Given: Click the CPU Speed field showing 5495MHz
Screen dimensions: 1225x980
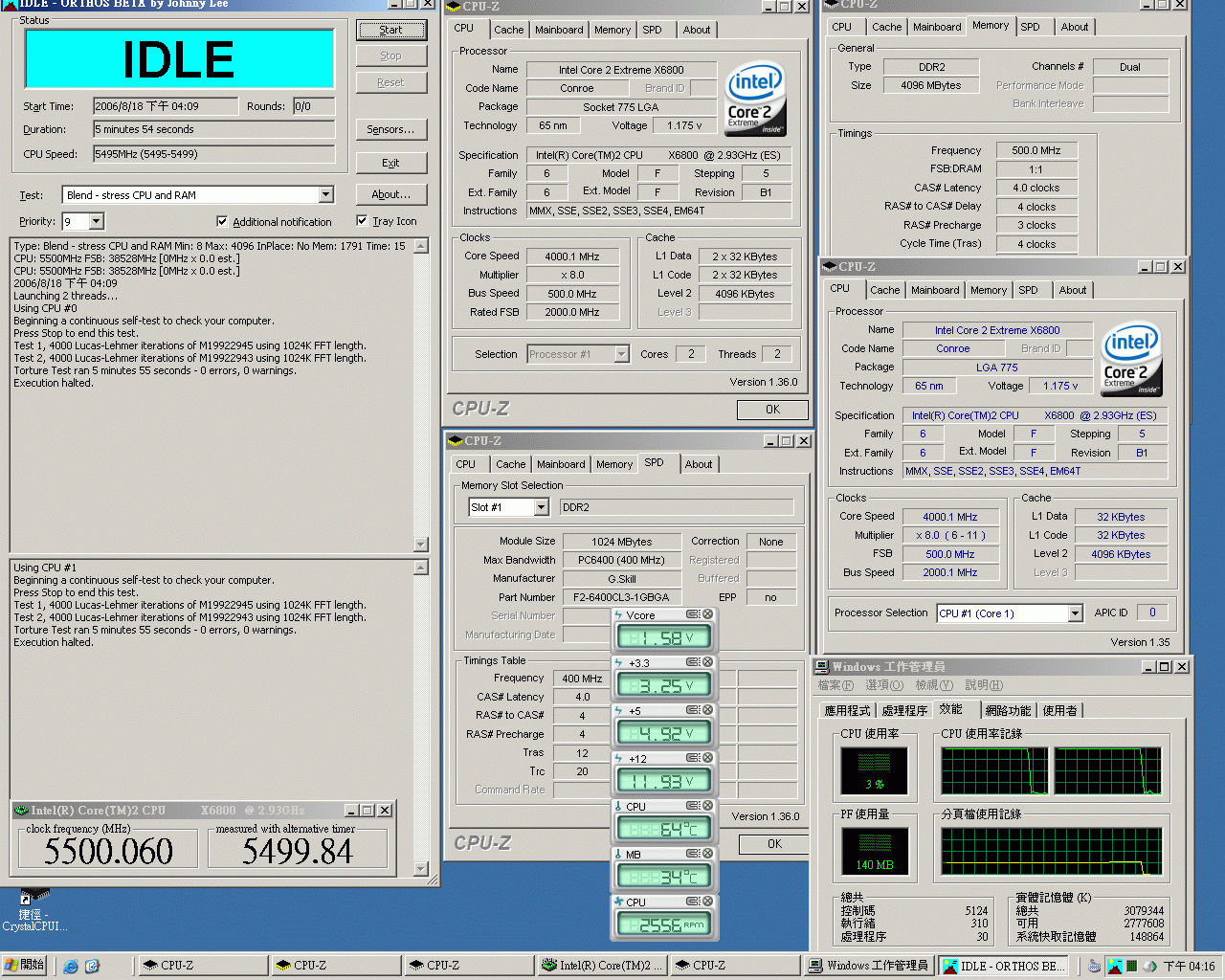Looking at the screenshot, I should click(x=213, y=154).
